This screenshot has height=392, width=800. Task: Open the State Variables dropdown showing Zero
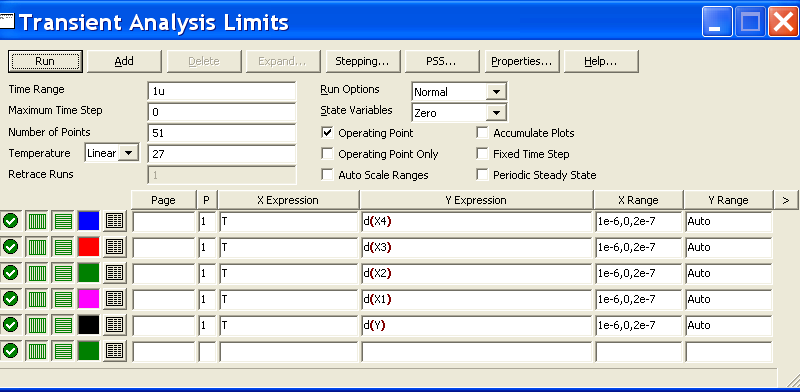pyautogui.click(x=495, y=113)
